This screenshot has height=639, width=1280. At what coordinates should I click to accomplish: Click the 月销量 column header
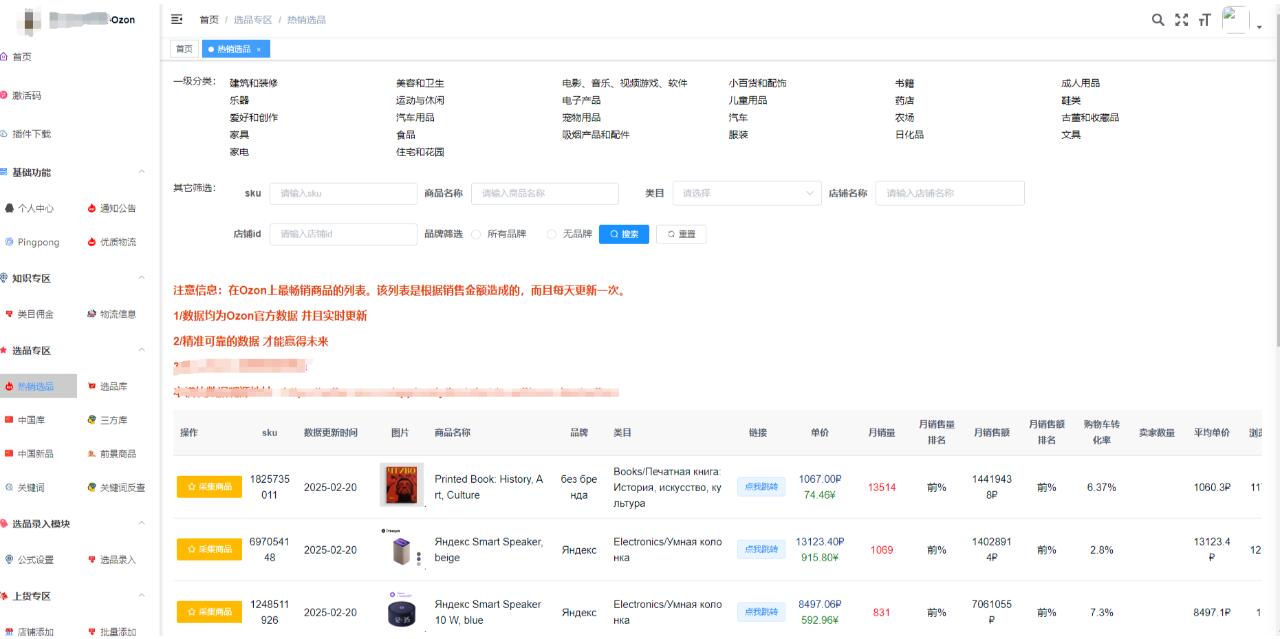[881, 432]
